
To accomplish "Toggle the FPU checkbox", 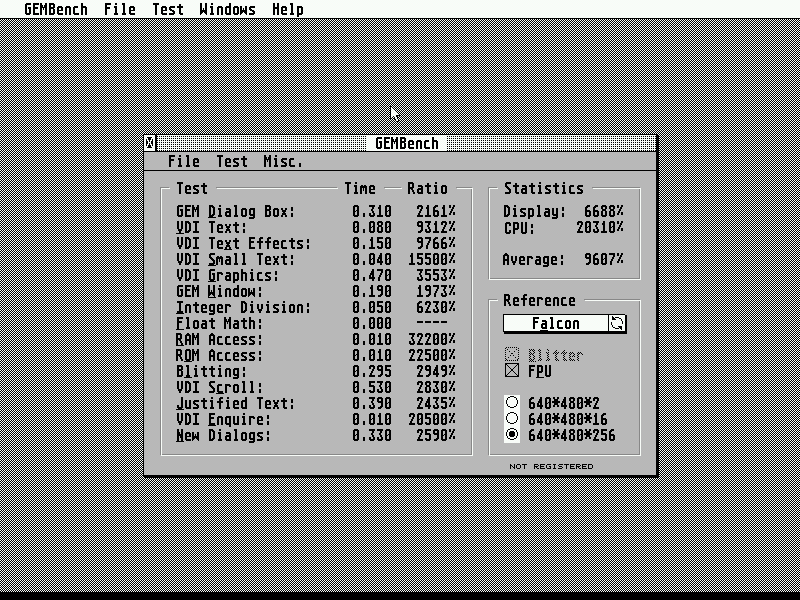I will [513, 371].
